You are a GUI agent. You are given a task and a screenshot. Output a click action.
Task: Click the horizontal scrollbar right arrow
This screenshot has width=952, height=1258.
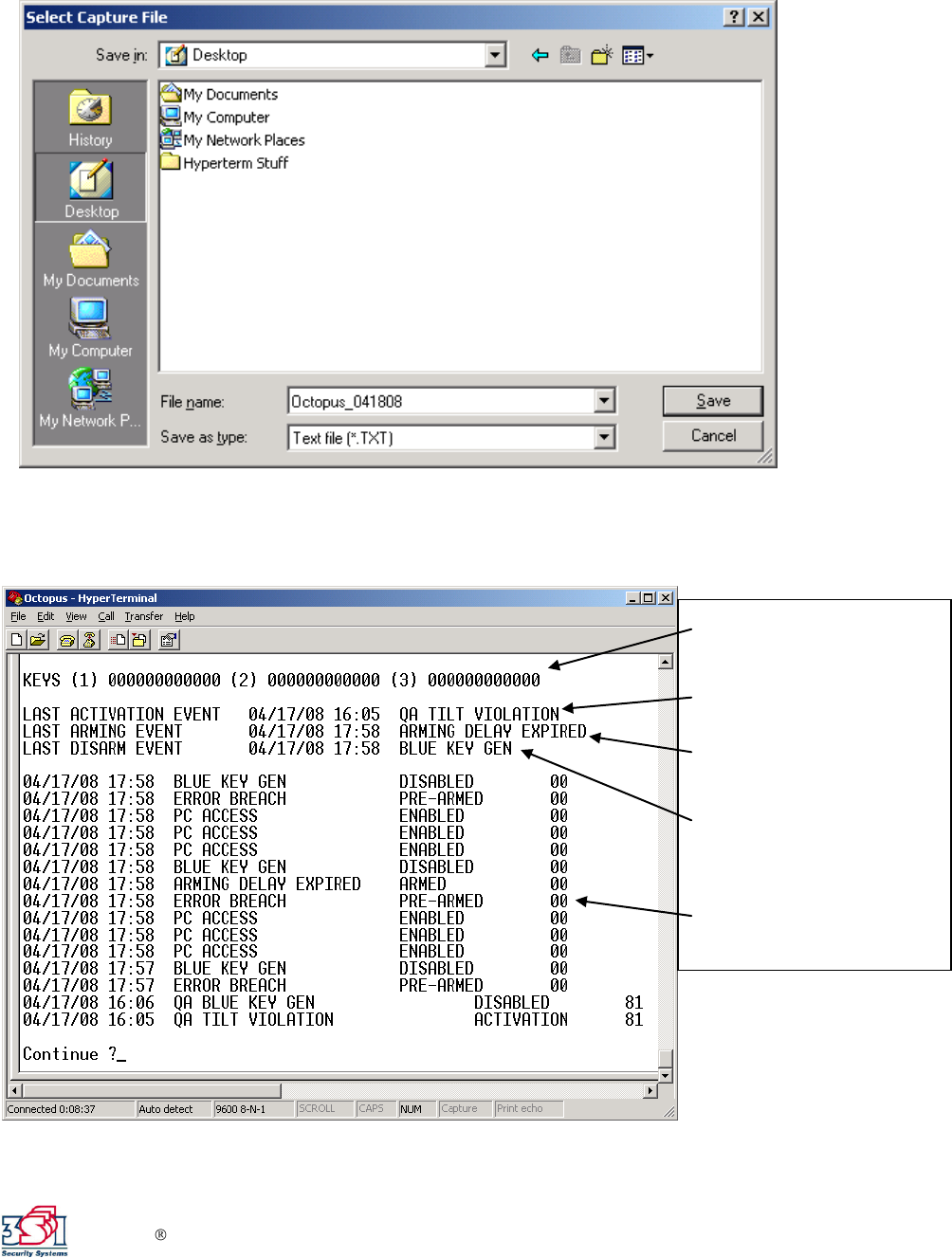pos(650,1091)
